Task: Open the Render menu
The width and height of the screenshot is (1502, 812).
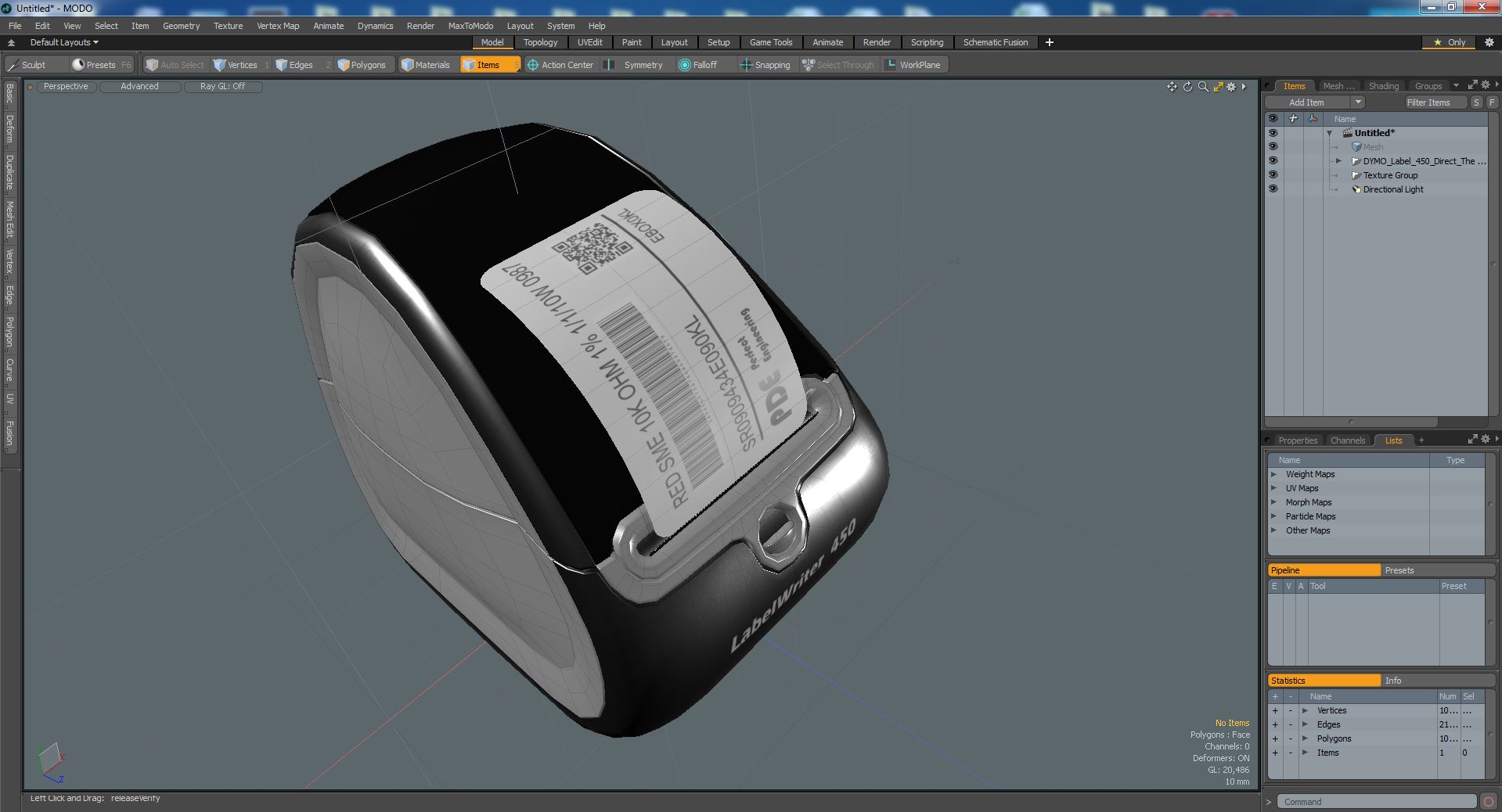Action: (x=420, y=26)
